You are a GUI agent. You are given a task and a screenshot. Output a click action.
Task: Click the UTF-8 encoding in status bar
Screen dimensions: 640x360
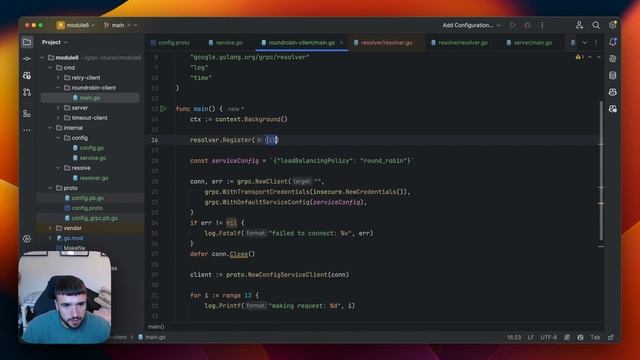pyautogui.click(x=549, y=338)
